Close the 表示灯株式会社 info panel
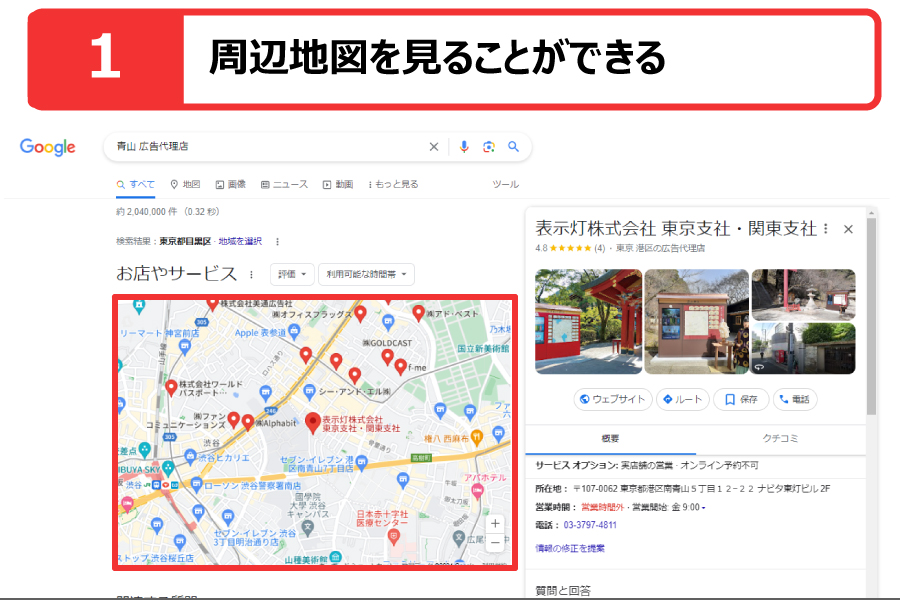 pyautogui.click(x=848, y=229)
